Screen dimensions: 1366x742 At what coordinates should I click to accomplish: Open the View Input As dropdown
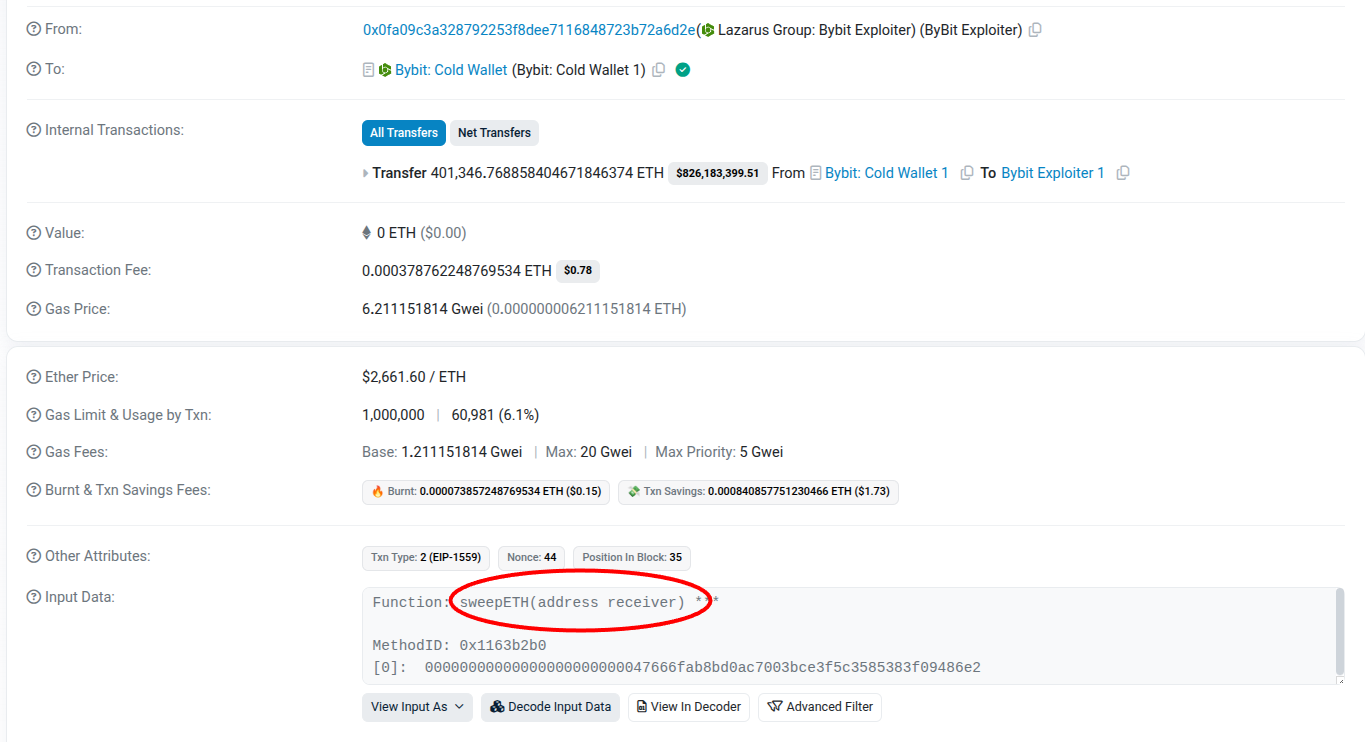coord(417,707)
